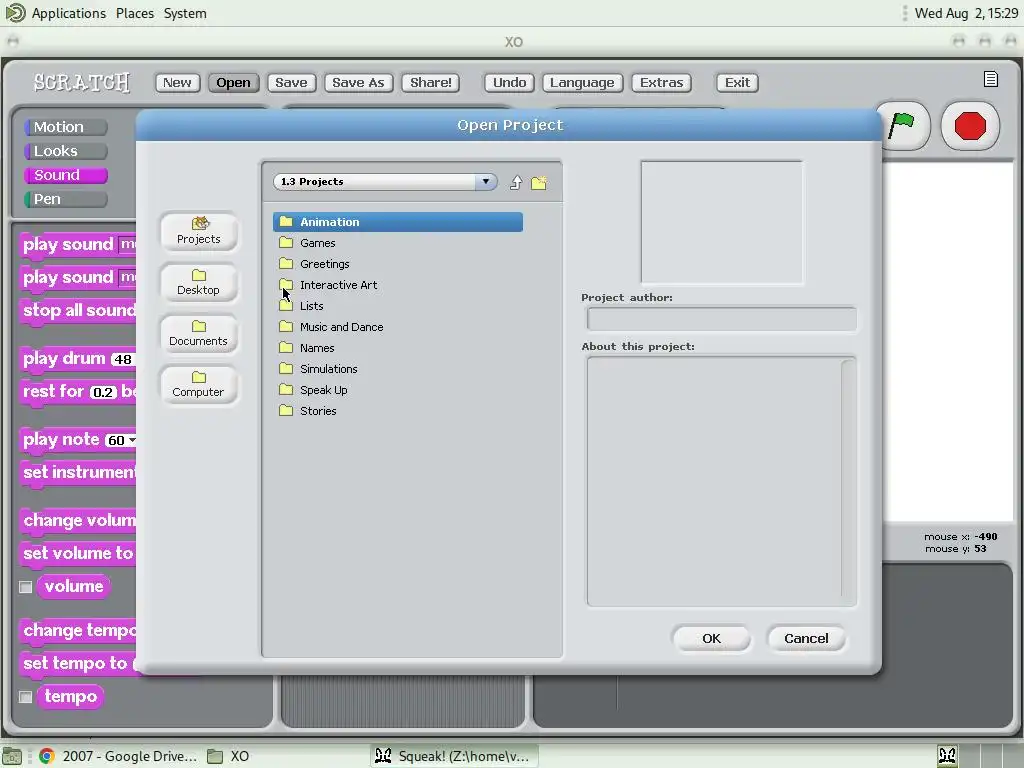Switch to the Sound block category
Screen dimensions: 1024x768
(65, 175)
